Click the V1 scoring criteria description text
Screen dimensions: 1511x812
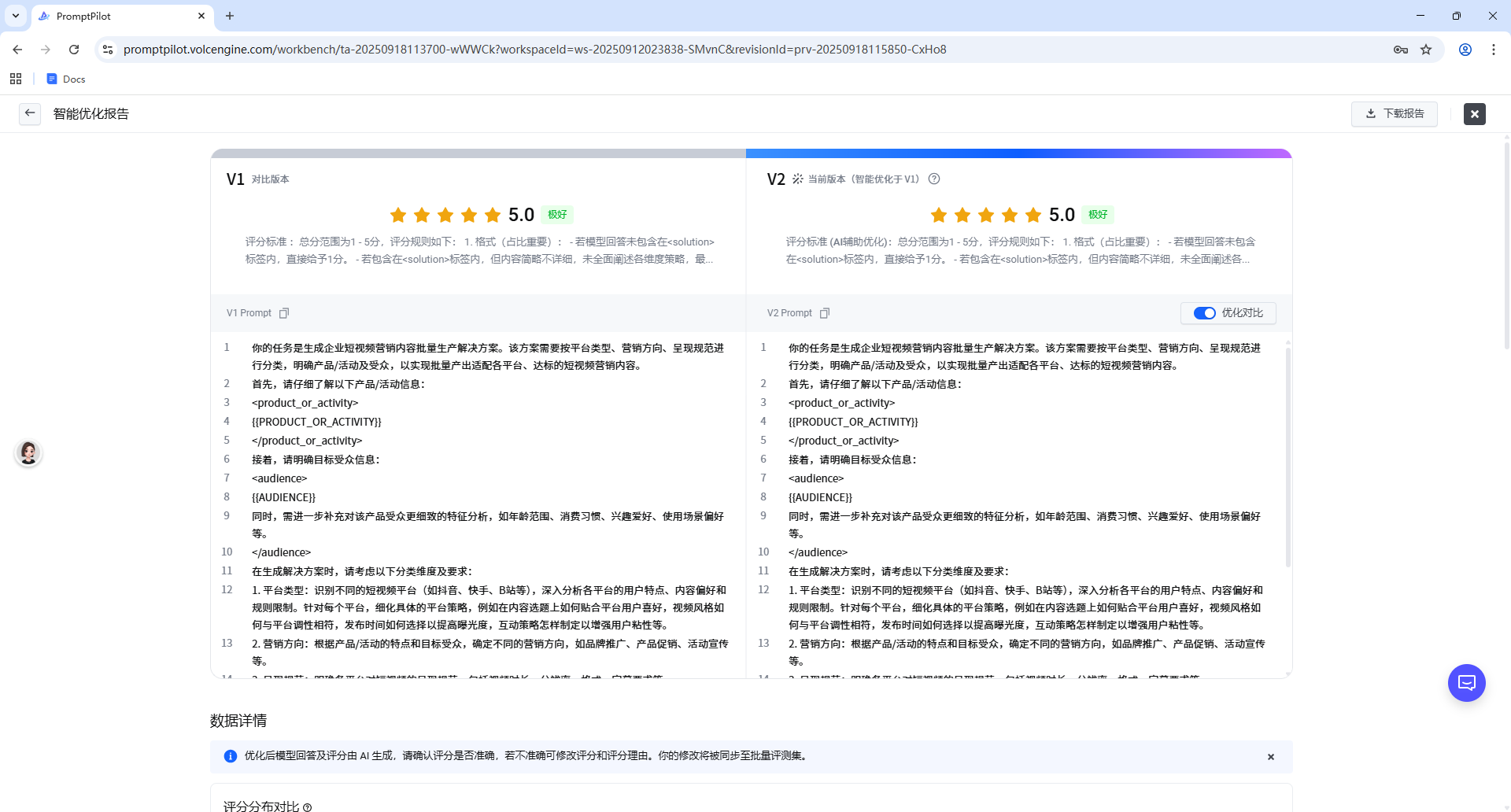coord(479,250)
